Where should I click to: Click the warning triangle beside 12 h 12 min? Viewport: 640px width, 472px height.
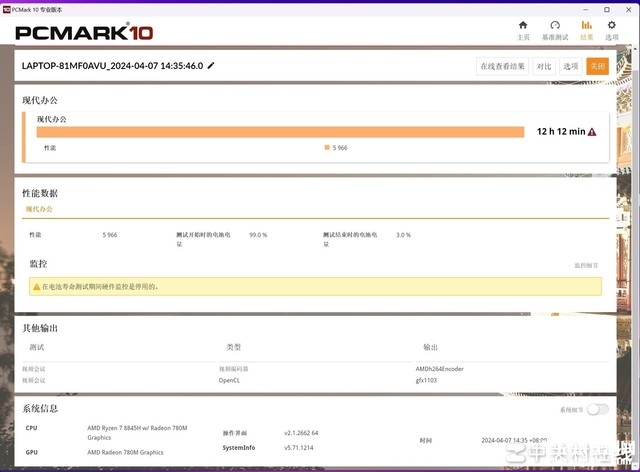click(592, 132)
